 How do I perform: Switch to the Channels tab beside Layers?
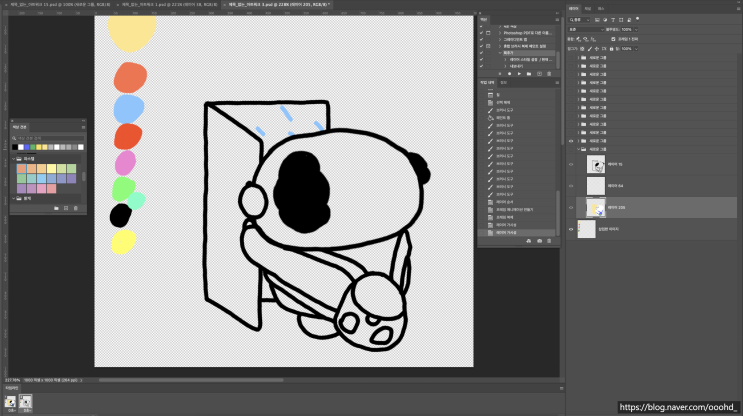pos(588,9)
